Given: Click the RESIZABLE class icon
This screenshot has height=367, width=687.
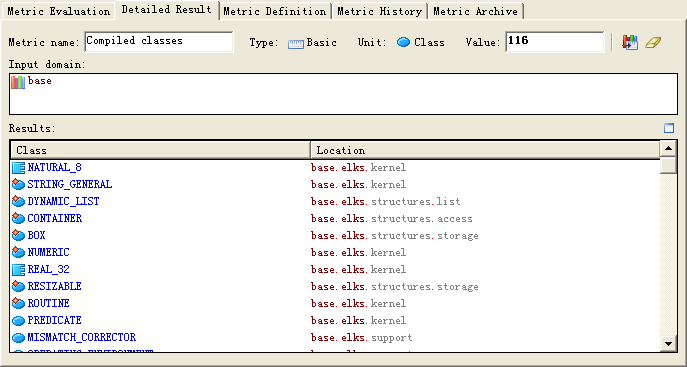Looking at the screenshot, I should coord(18,286).
